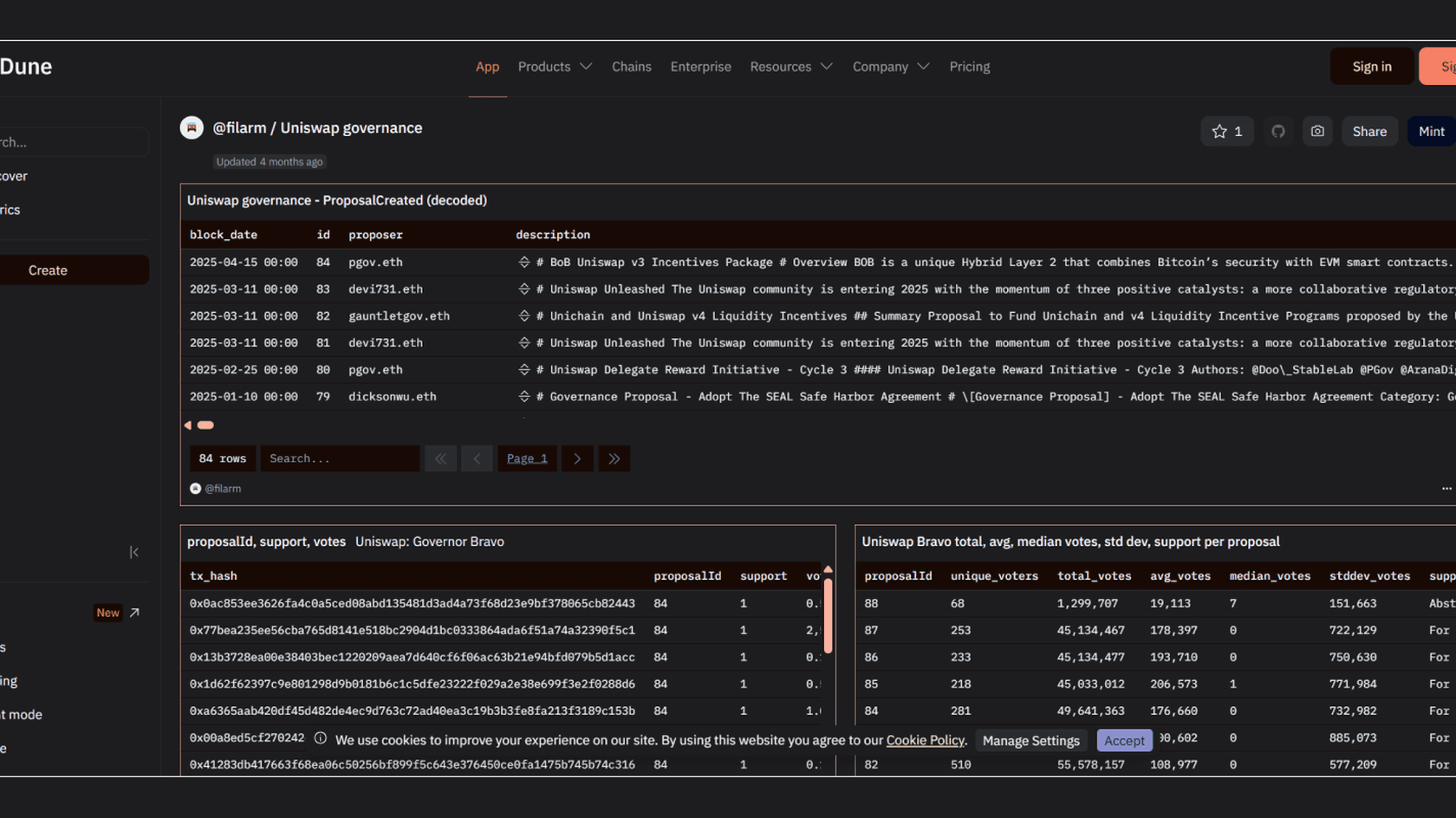Click the median_votes column header
1456x818 pixels.
coord(1270,576)
